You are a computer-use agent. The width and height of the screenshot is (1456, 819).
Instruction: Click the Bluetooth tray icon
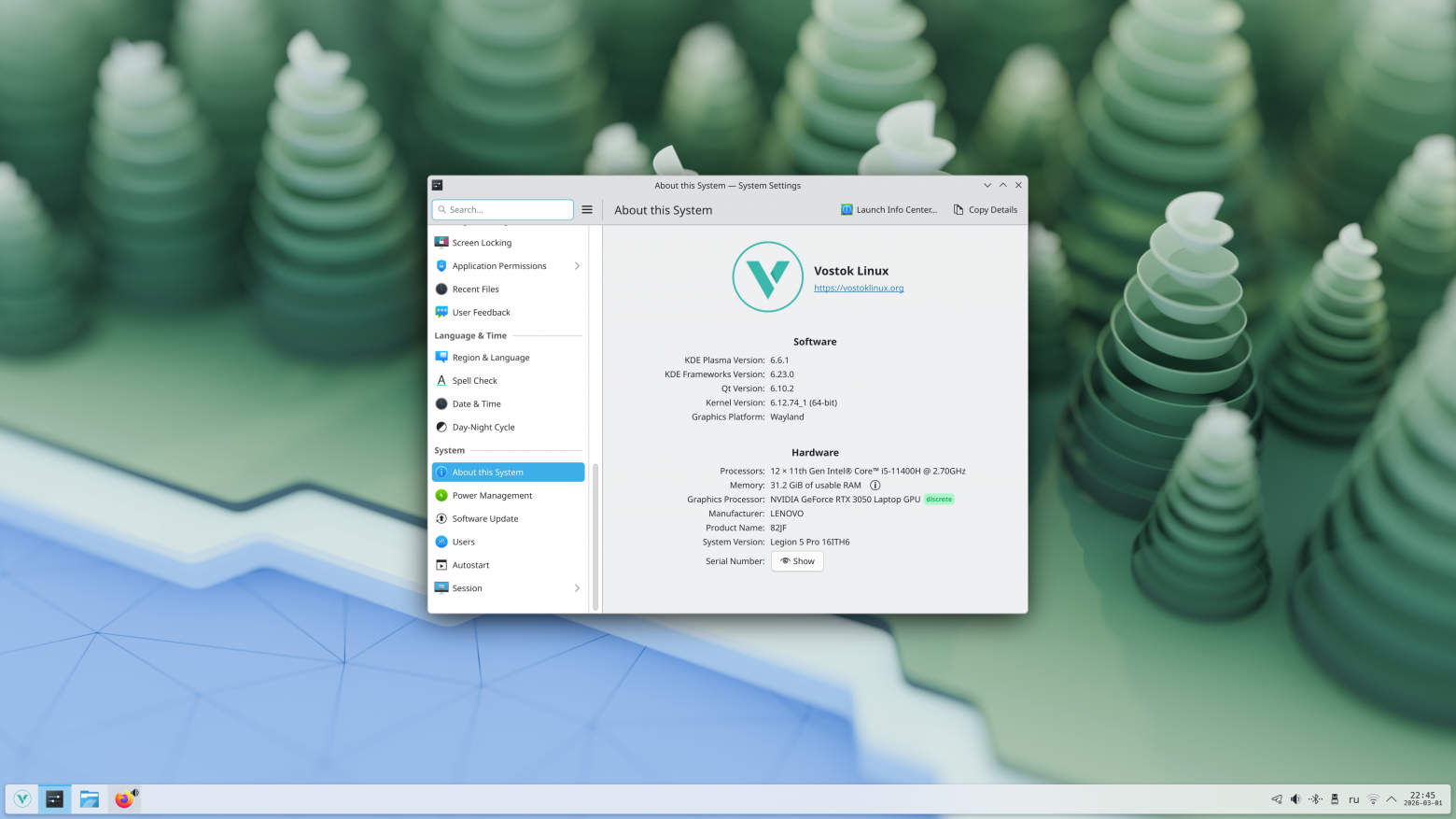(1315, 799)
